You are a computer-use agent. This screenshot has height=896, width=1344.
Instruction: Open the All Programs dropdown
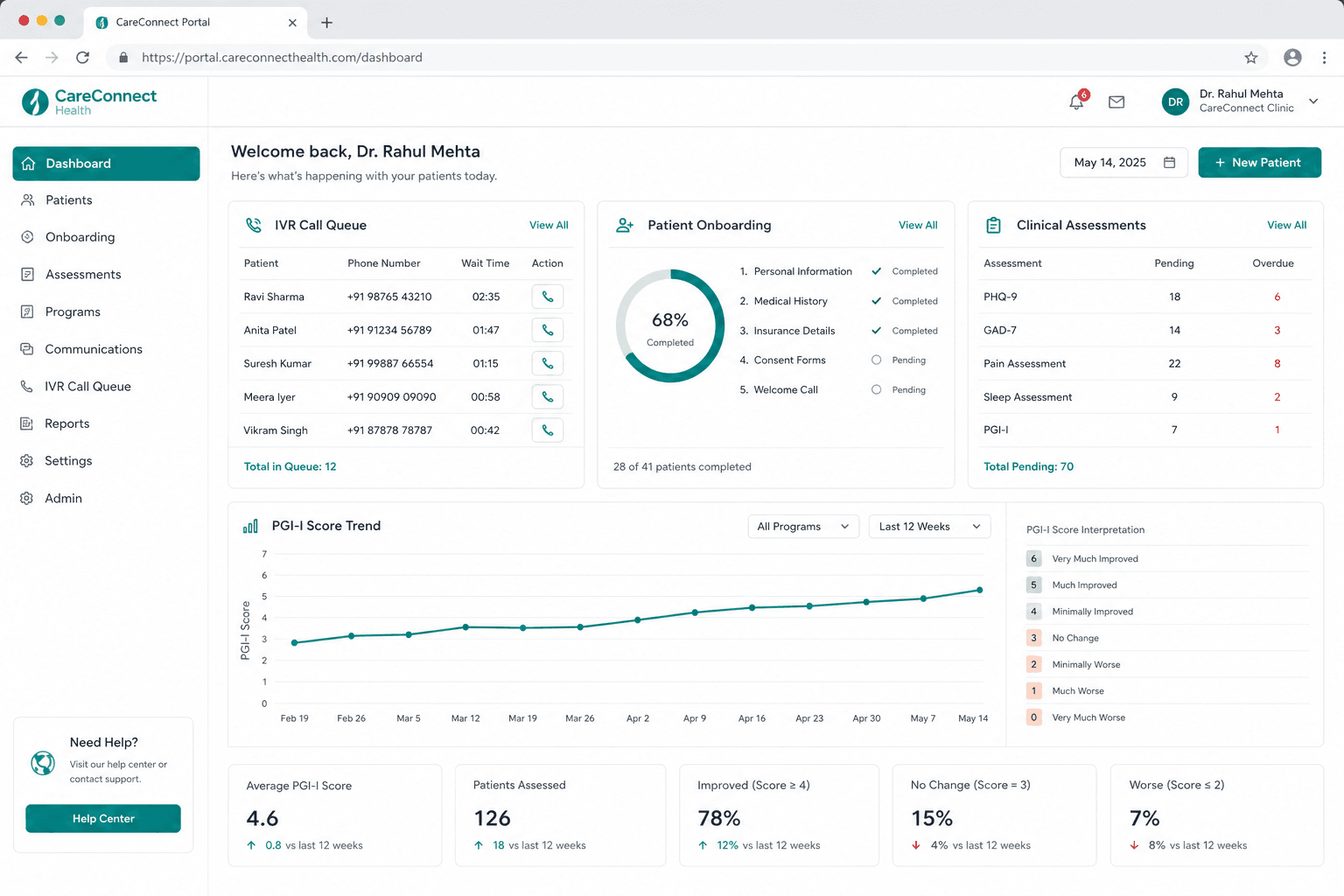(803, 526)
